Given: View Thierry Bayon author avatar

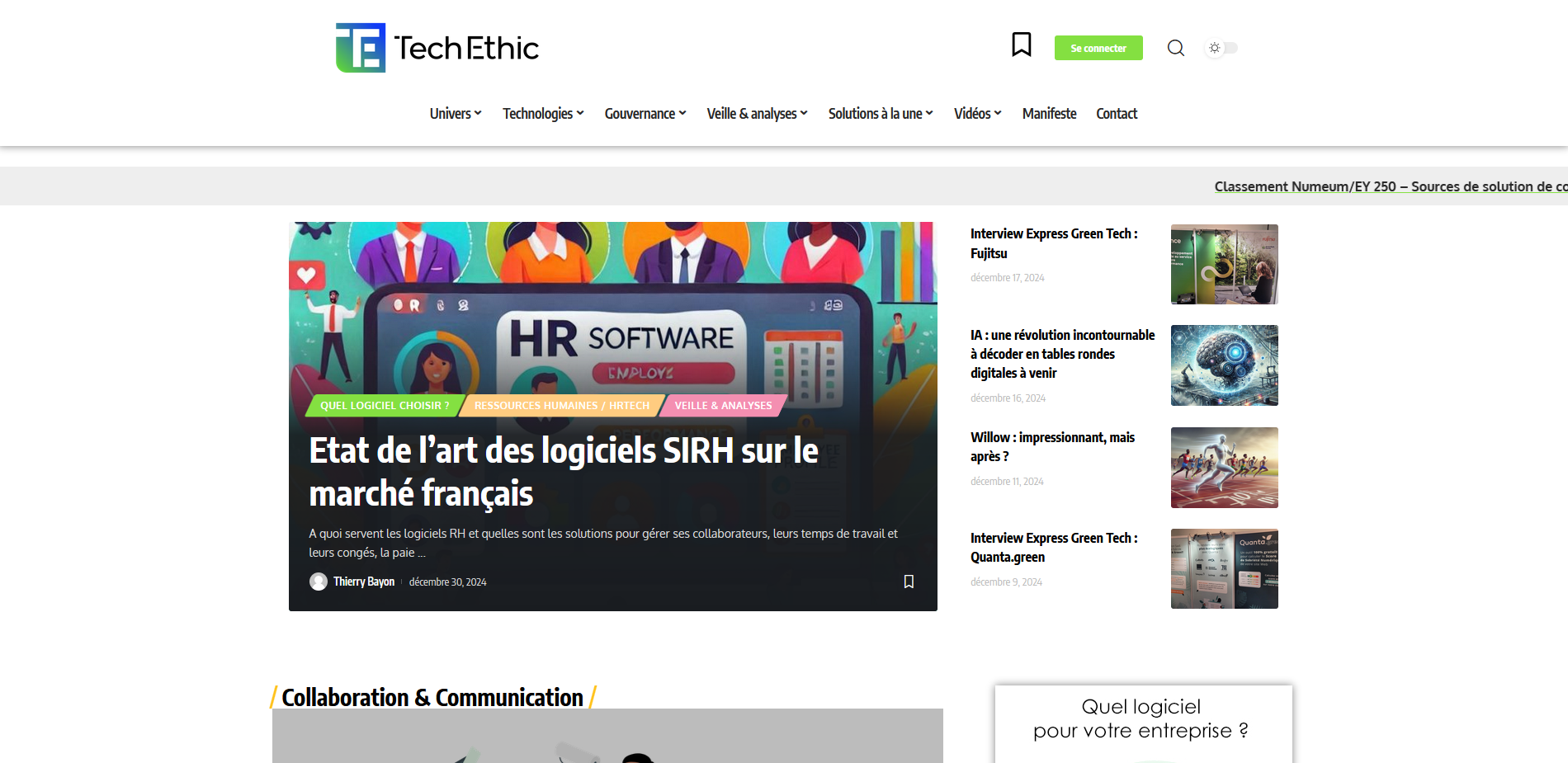Looking at the screenshot, I should (x=319, y=582).
